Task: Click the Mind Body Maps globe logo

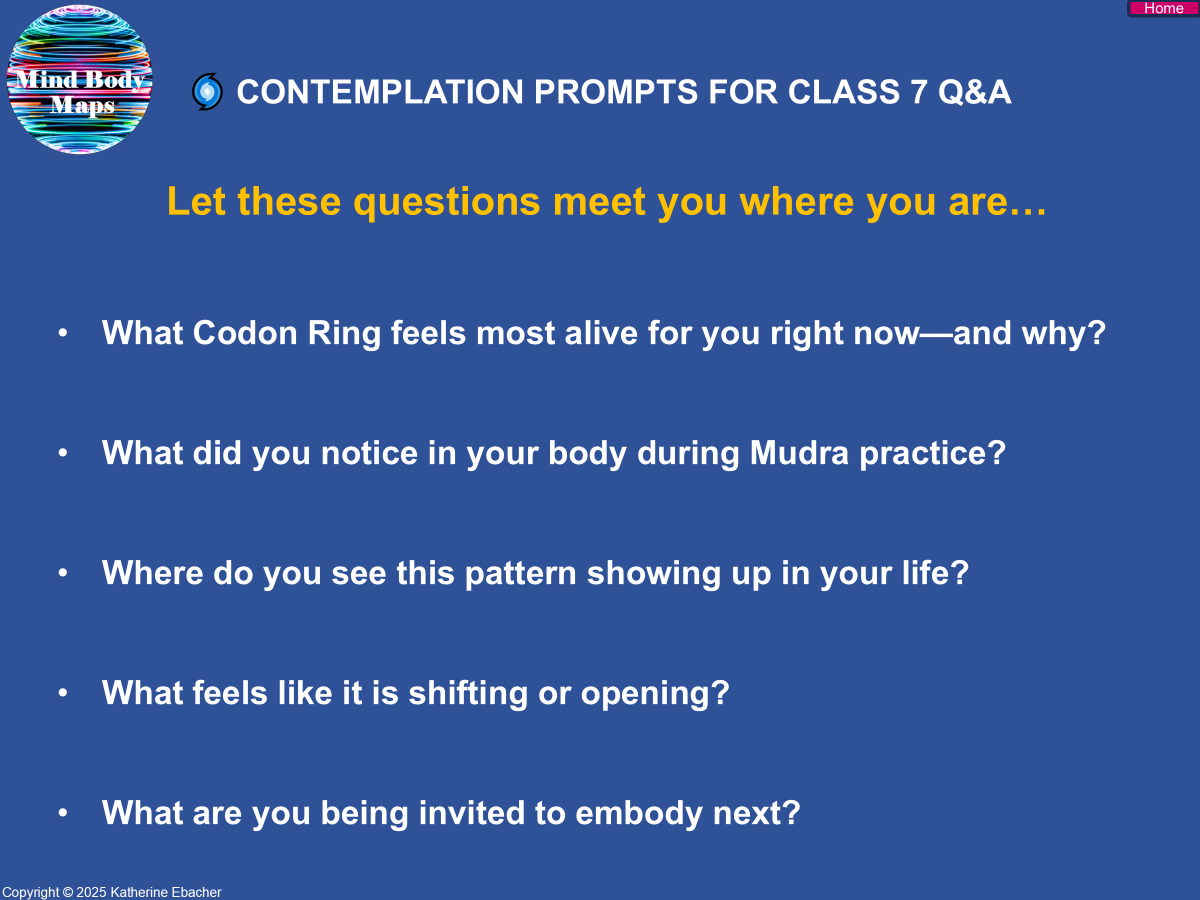Action: 80,80
